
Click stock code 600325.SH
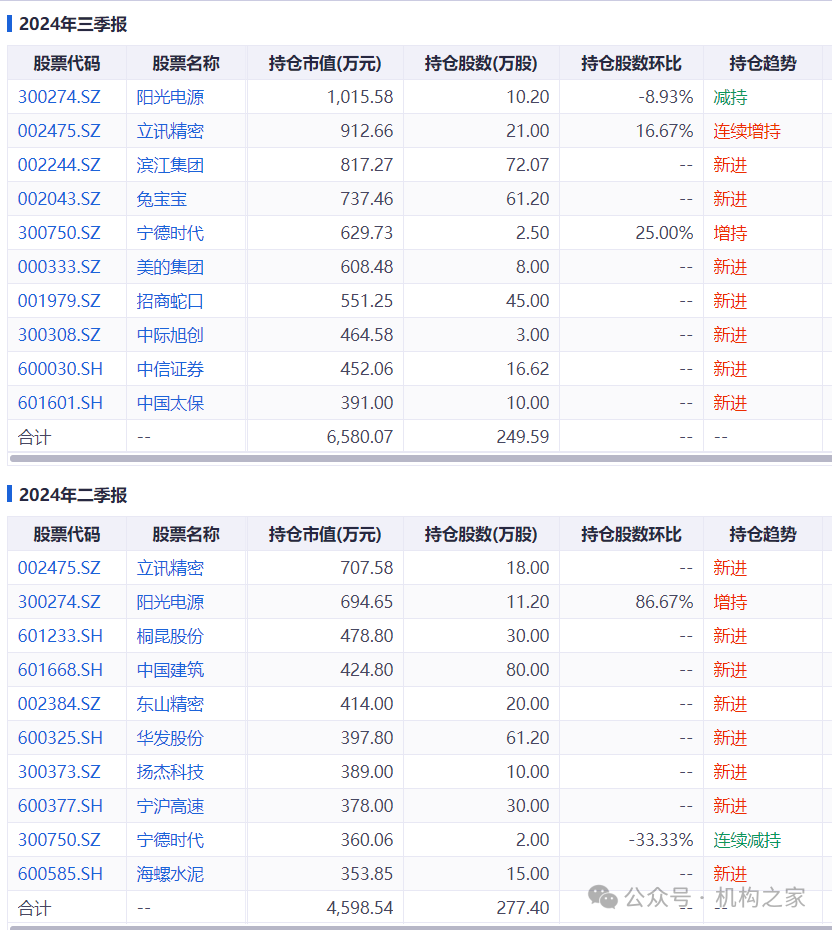(x=60, y=738)
